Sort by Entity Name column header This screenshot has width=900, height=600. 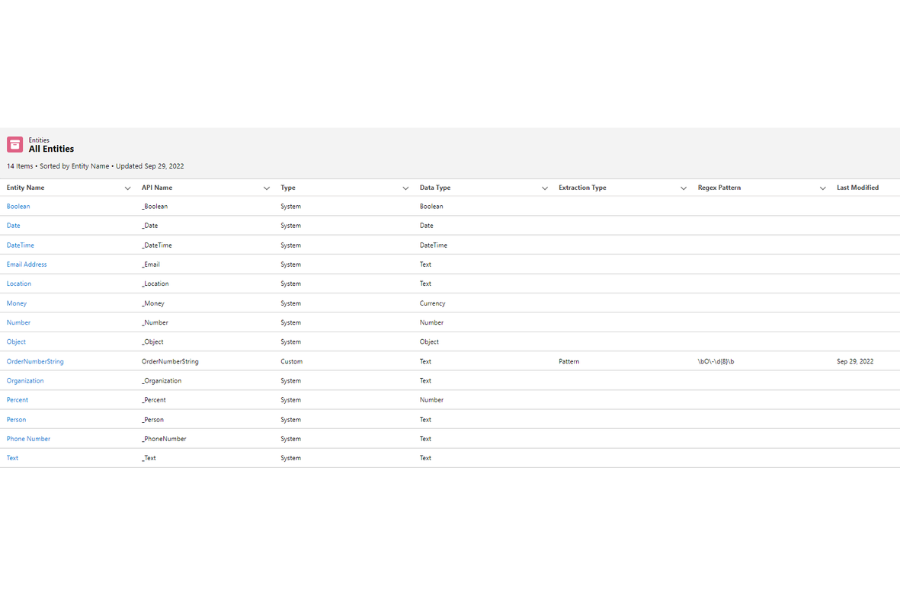(x=26, y=188)
